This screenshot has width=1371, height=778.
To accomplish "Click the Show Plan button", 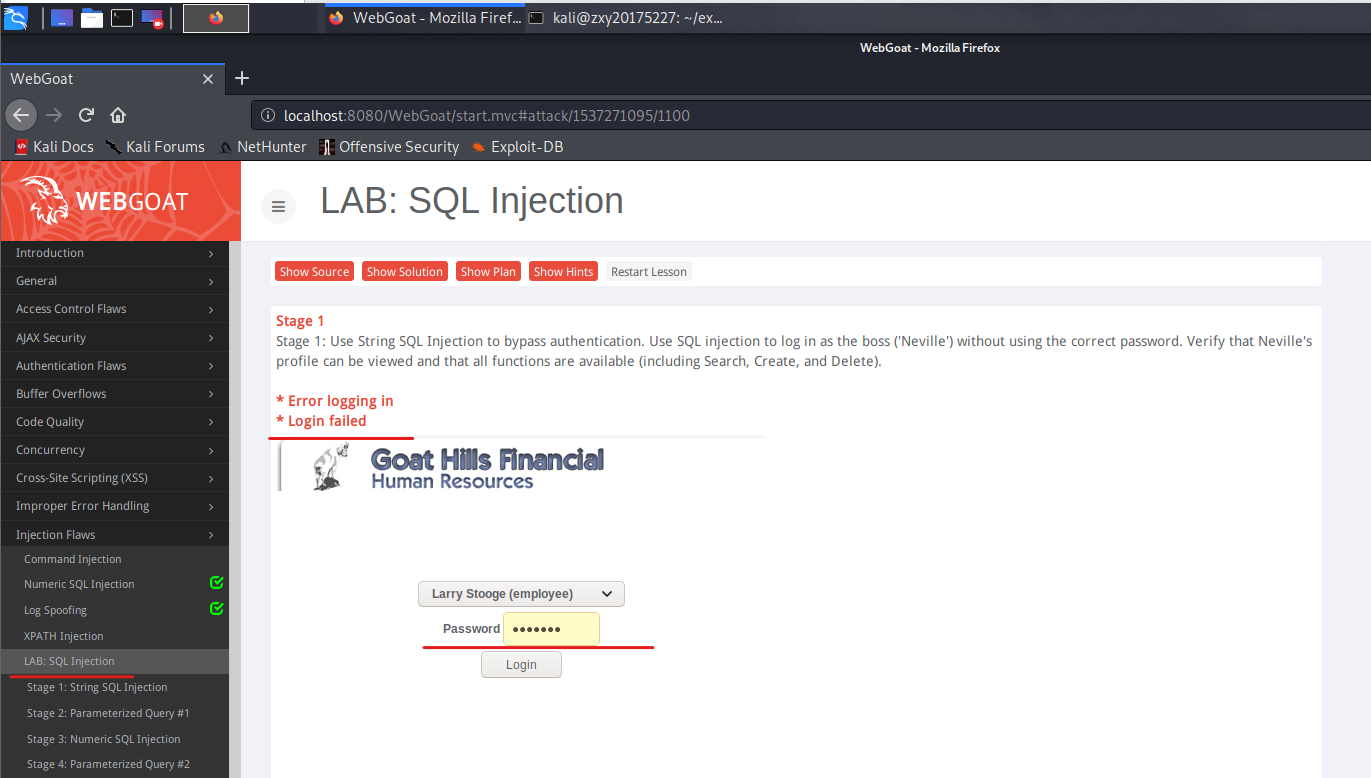I will pos(488,271).
